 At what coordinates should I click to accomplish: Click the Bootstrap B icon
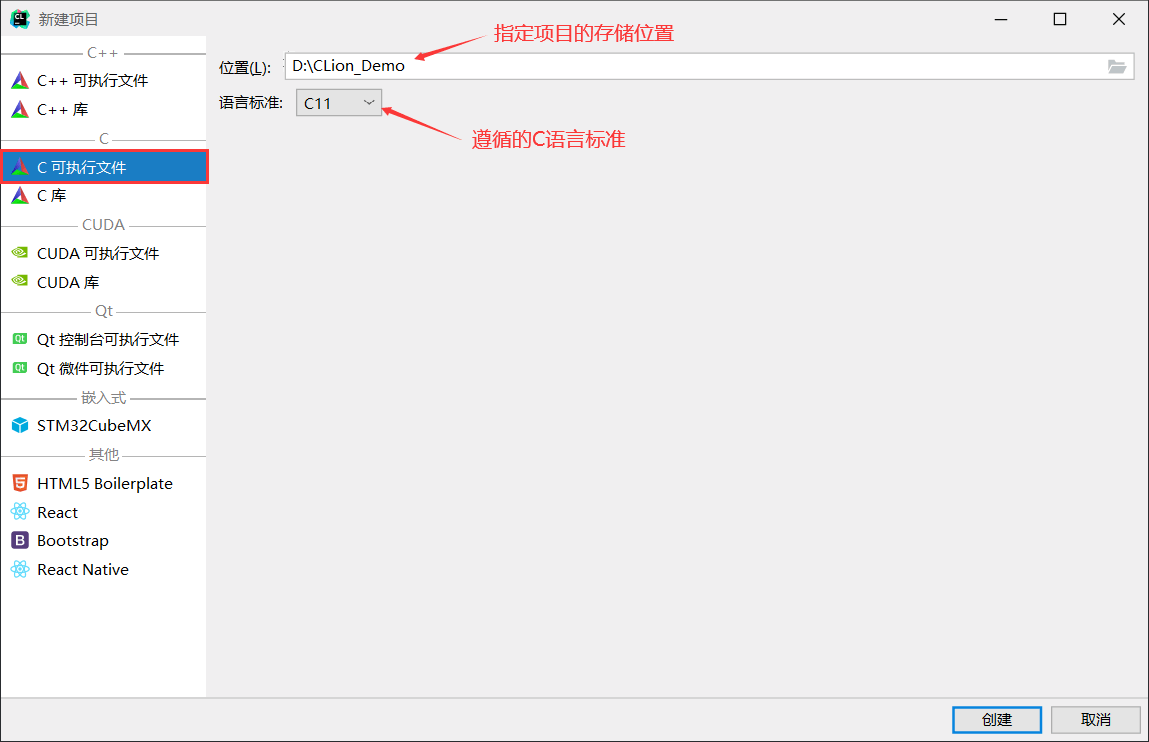click(20, 541)
